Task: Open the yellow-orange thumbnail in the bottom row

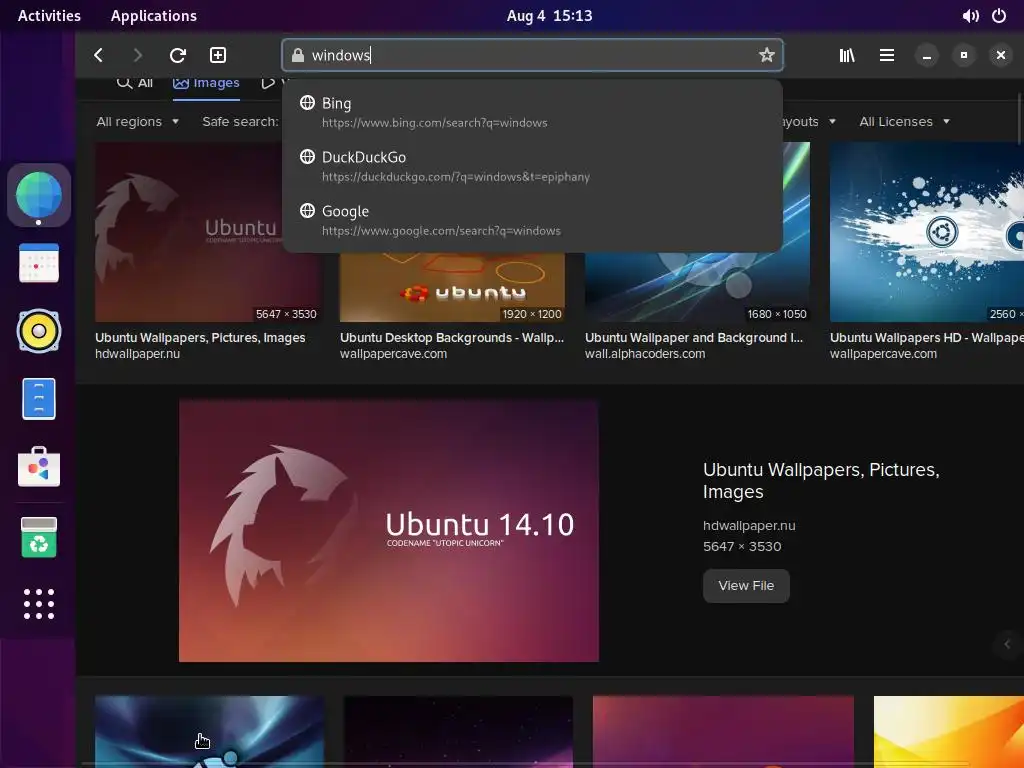Action: click(x=949, y=731)
